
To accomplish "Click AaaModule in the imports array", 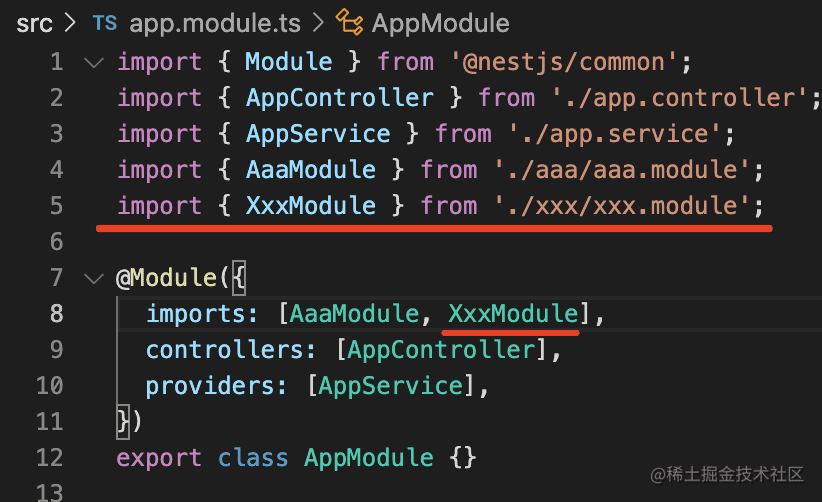I will click(x=355, y=314).
